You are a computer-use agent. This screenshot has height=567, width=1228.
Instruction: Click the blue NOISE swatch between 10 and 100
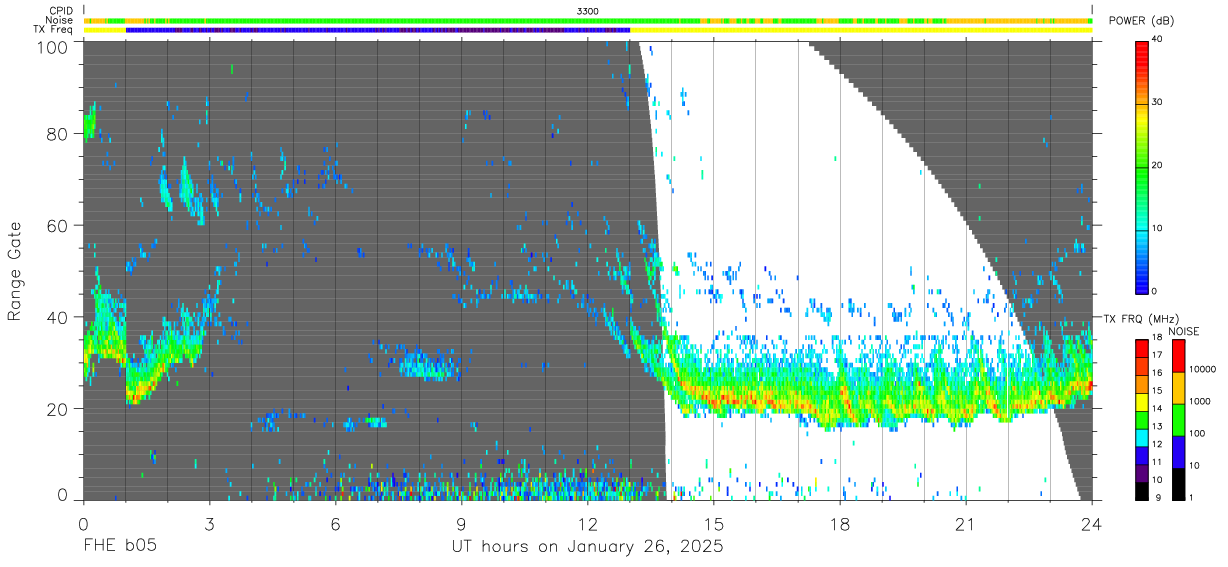1177,451
